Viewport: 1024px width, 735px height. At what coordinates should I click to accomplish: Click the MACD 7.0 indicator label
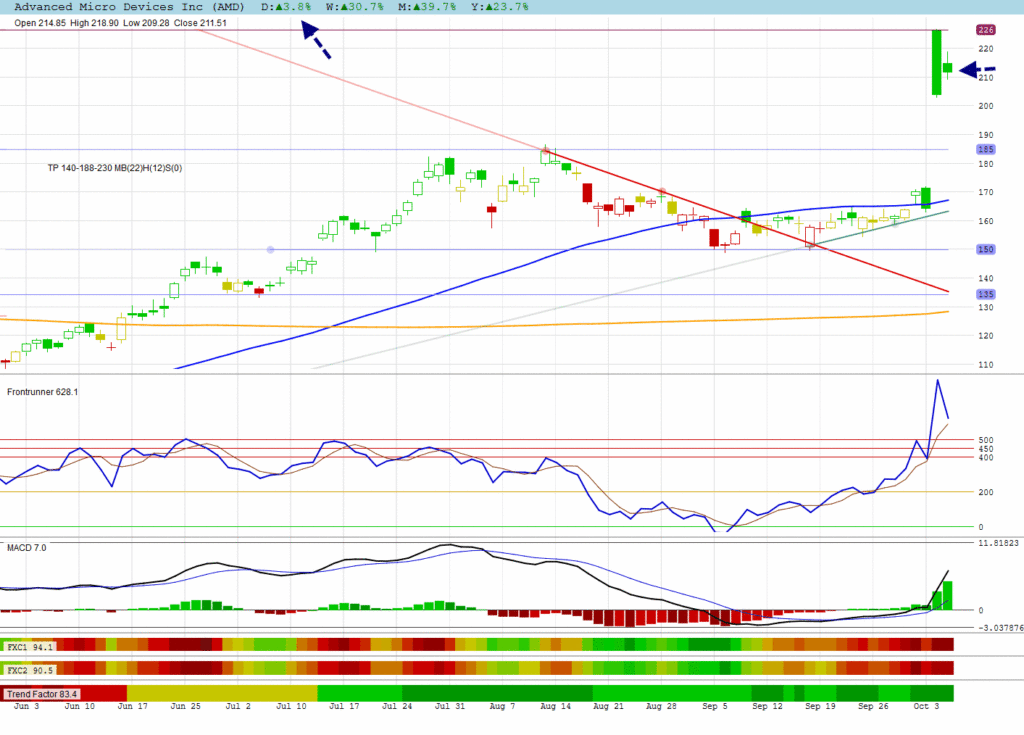(27, 548)
